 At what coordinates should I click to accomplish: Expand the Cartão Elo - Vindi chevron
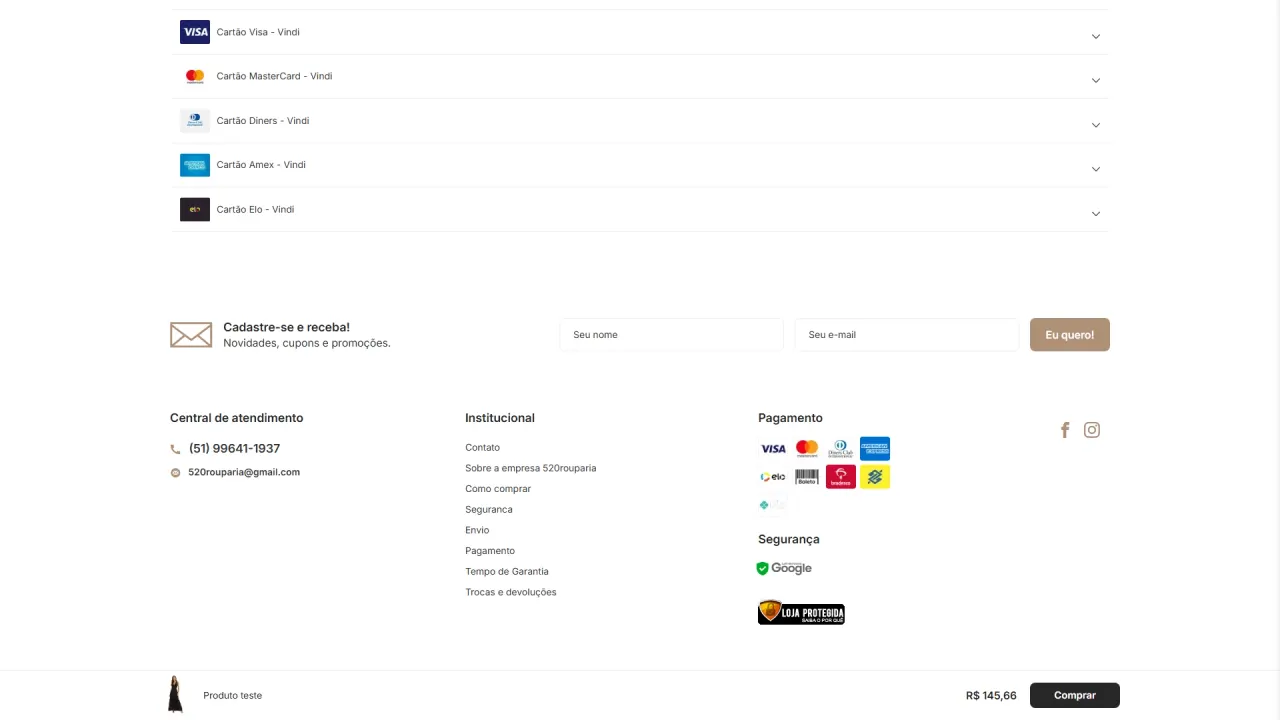click(x=1096, y=214)
